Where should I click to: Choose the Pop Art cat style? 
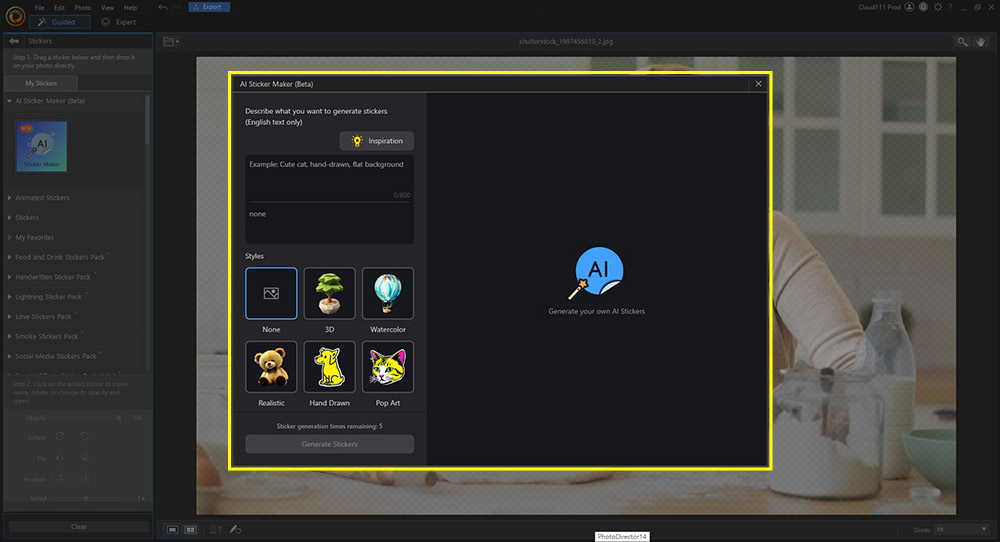coord(388,367)
